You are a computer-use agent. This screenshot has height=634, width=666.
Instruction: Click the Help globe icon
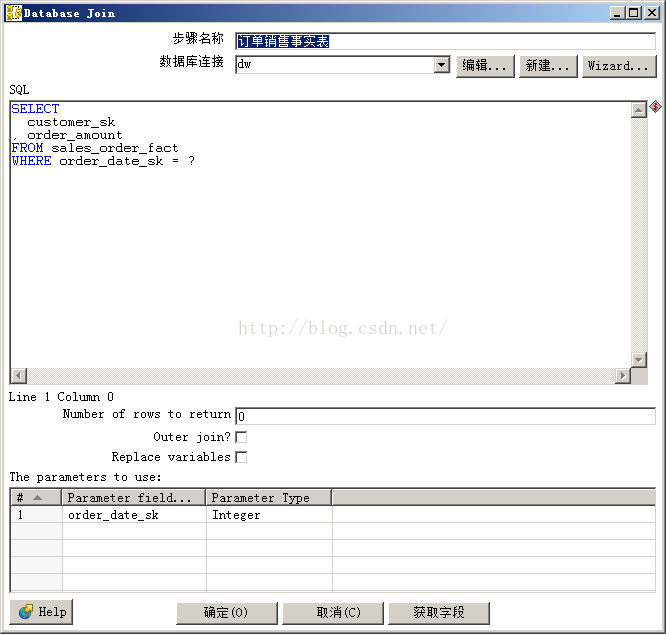(x=25, y=612)
